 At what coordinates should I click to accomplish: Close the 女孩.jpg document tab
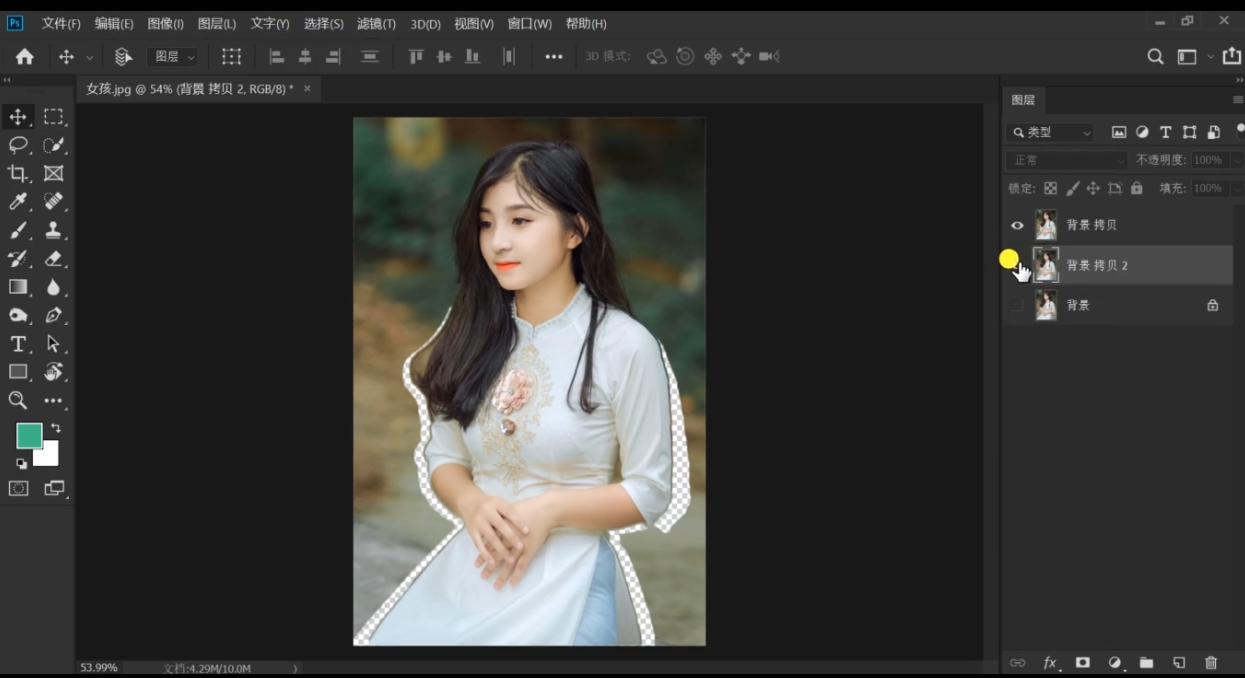pos(307,89)
